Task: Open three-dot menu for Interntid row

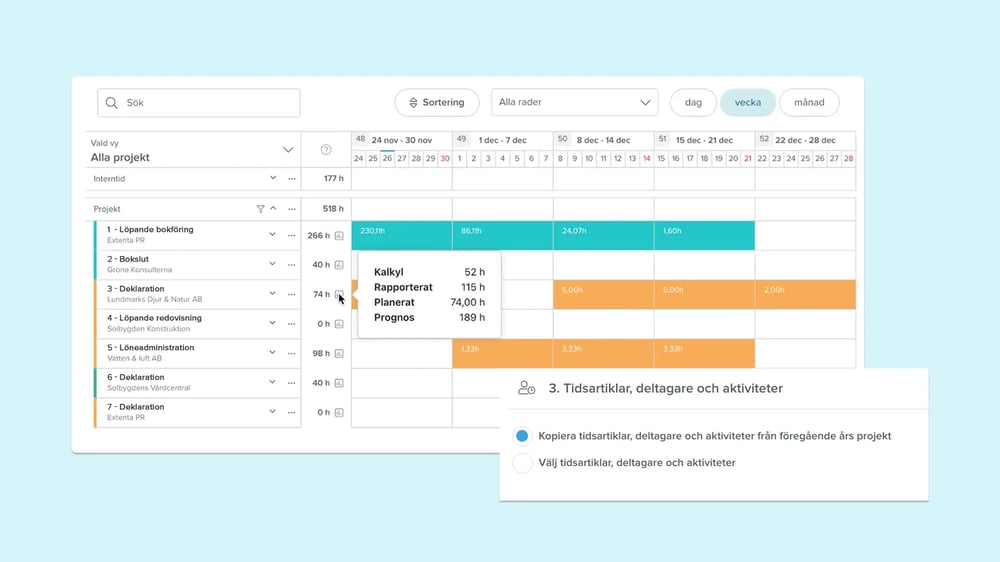Action: tap(292, 179)
